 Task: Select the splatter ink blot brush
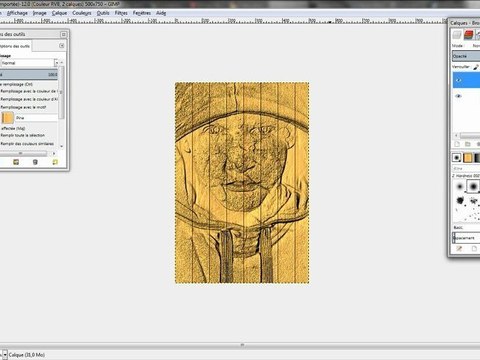click(x=460, y=201)
